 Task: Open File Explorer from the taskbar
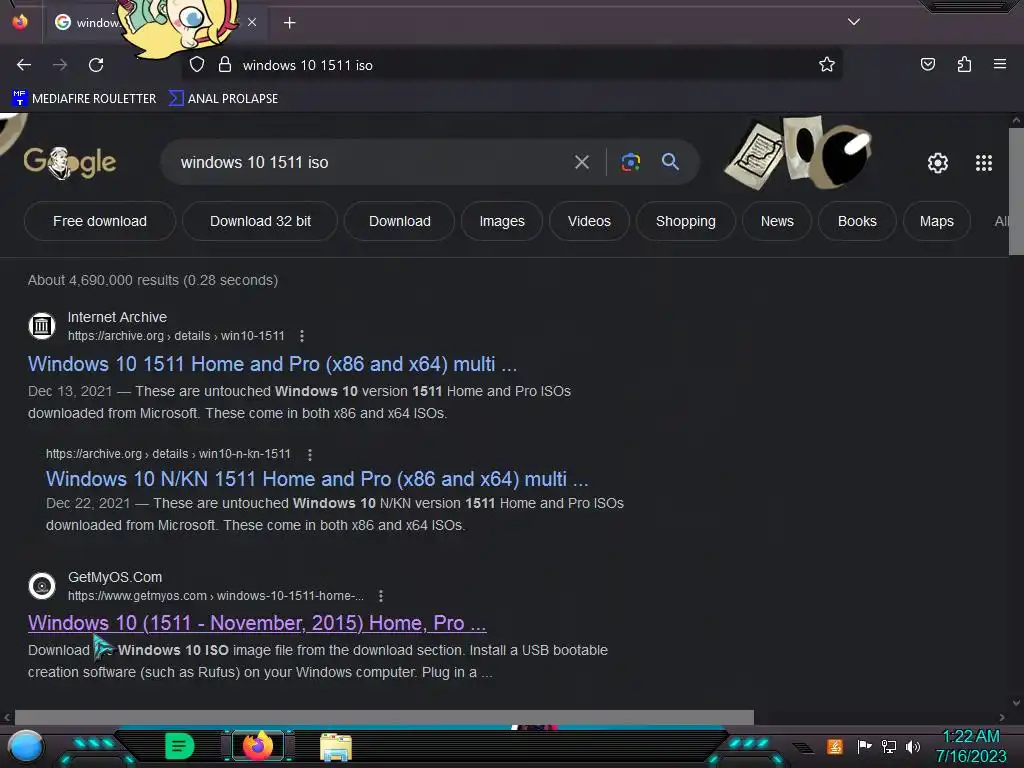tap(336, 746)
